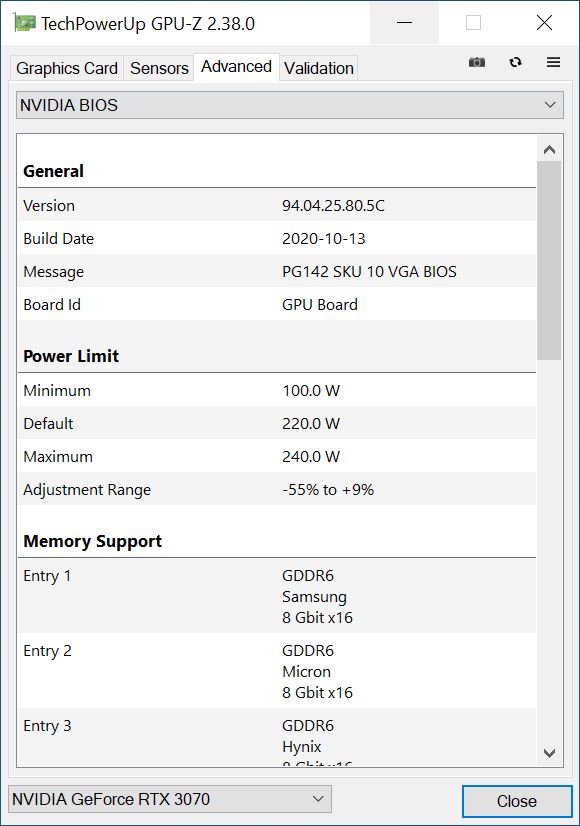Go to the Validation tab
This screenshot has height=826, width=580.
319,68
